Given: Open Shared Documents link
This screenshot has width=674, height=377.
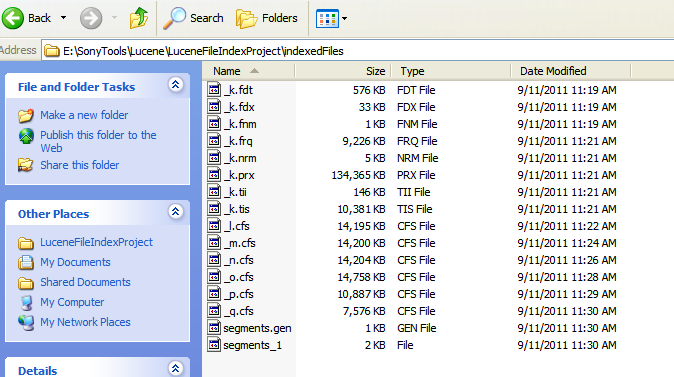Looking at the screenshot, I should pyautogui.click(x=85, y=282).
